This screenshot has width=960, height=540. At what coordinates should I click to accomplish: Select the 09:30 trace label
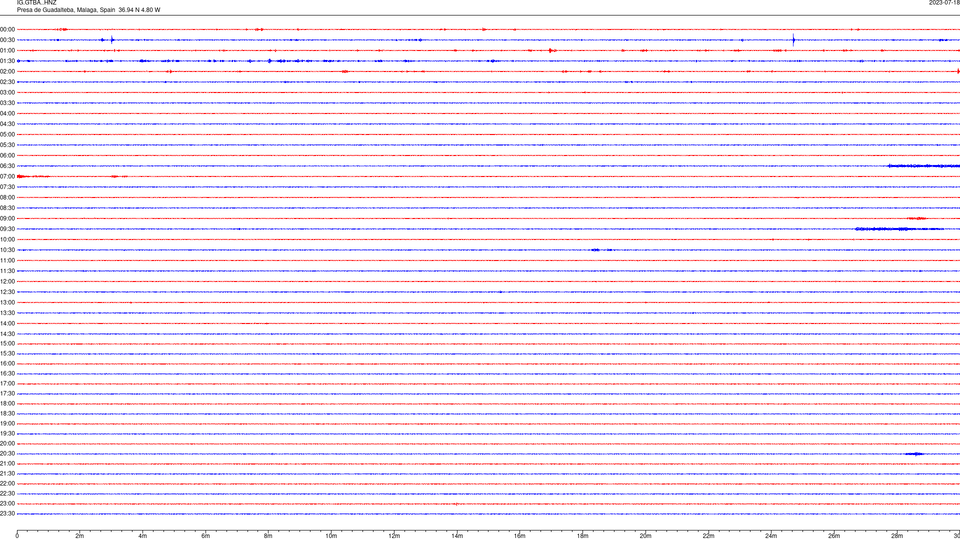(7, 229)
